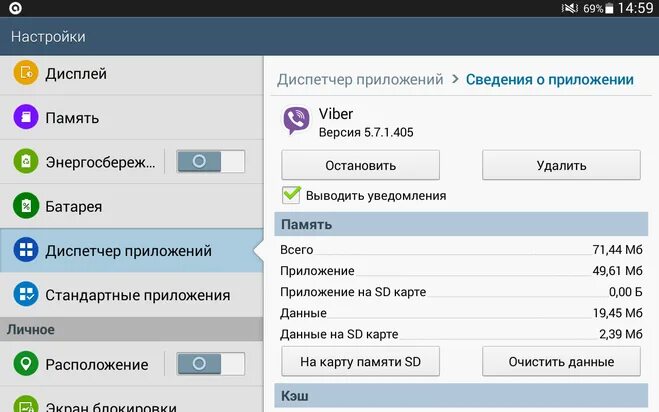Tap the battery indicator in status bar
The width and height of the screenshot is (659, 412).
pyautogui.click(x=609, y=8)
